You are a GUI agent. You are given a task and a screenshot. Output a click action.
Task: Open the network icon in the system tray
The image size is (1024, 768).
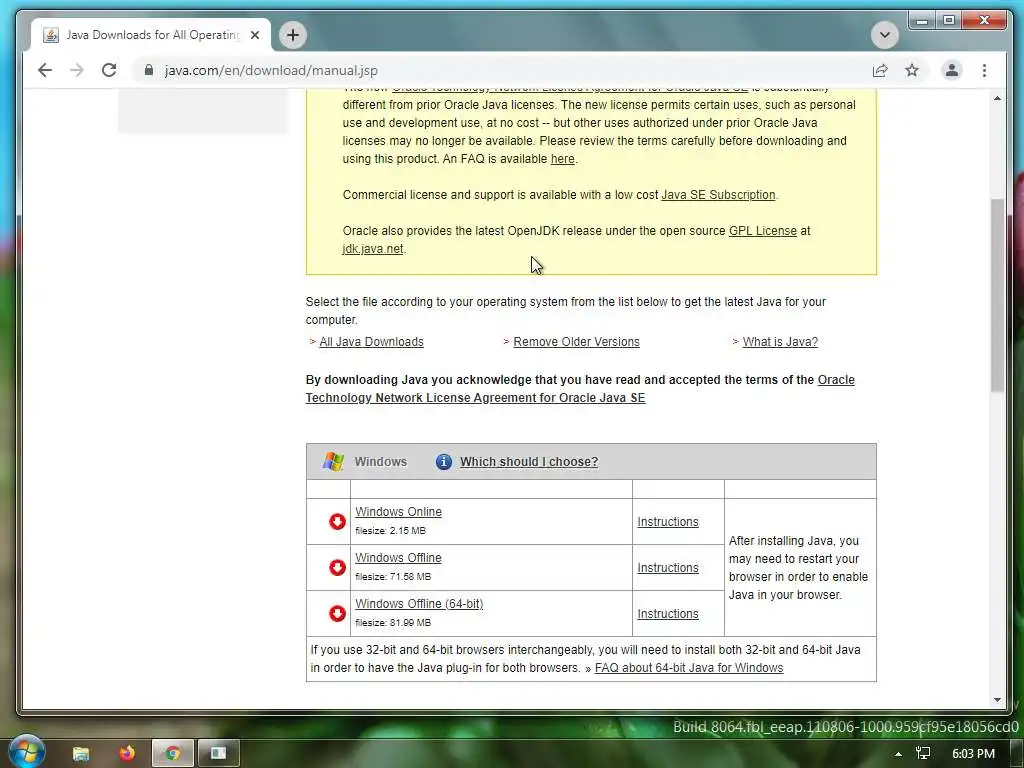(923, 754)
